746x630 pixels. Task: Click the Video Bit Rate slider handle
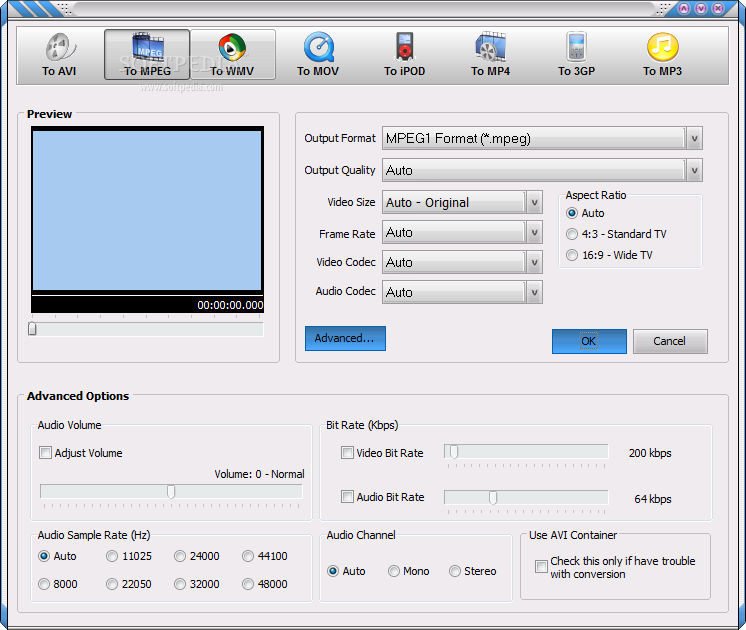454,452
